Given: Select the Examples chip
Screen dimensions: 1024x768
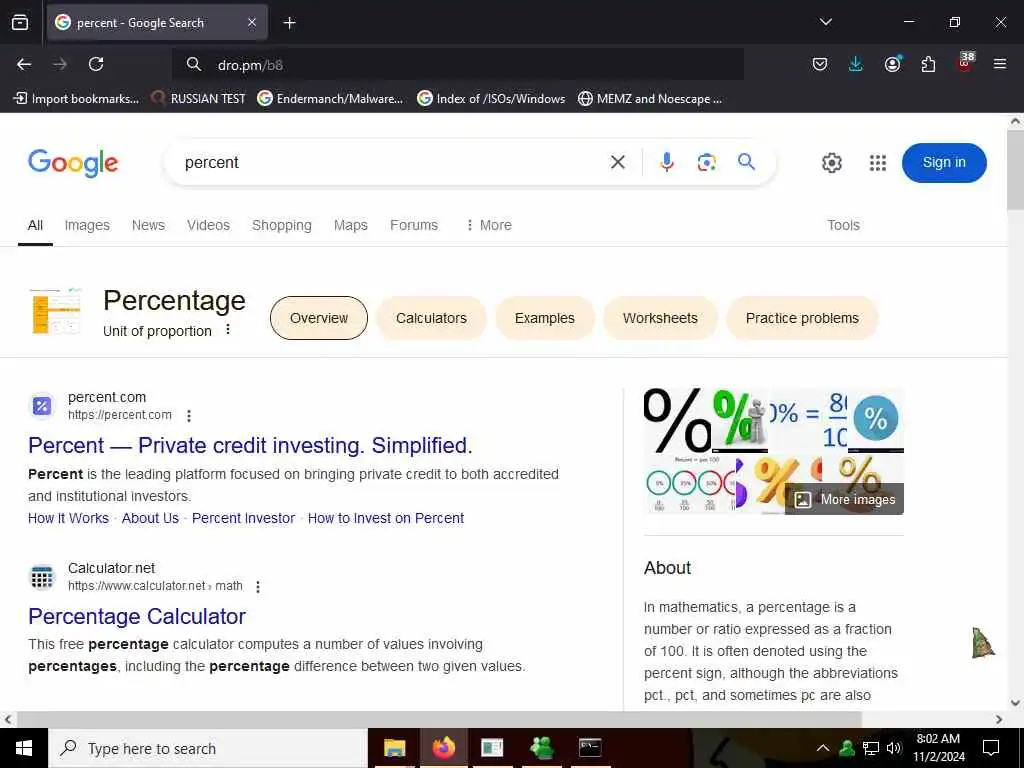Looking at the screenshot, I should click(x=545, y=318).
